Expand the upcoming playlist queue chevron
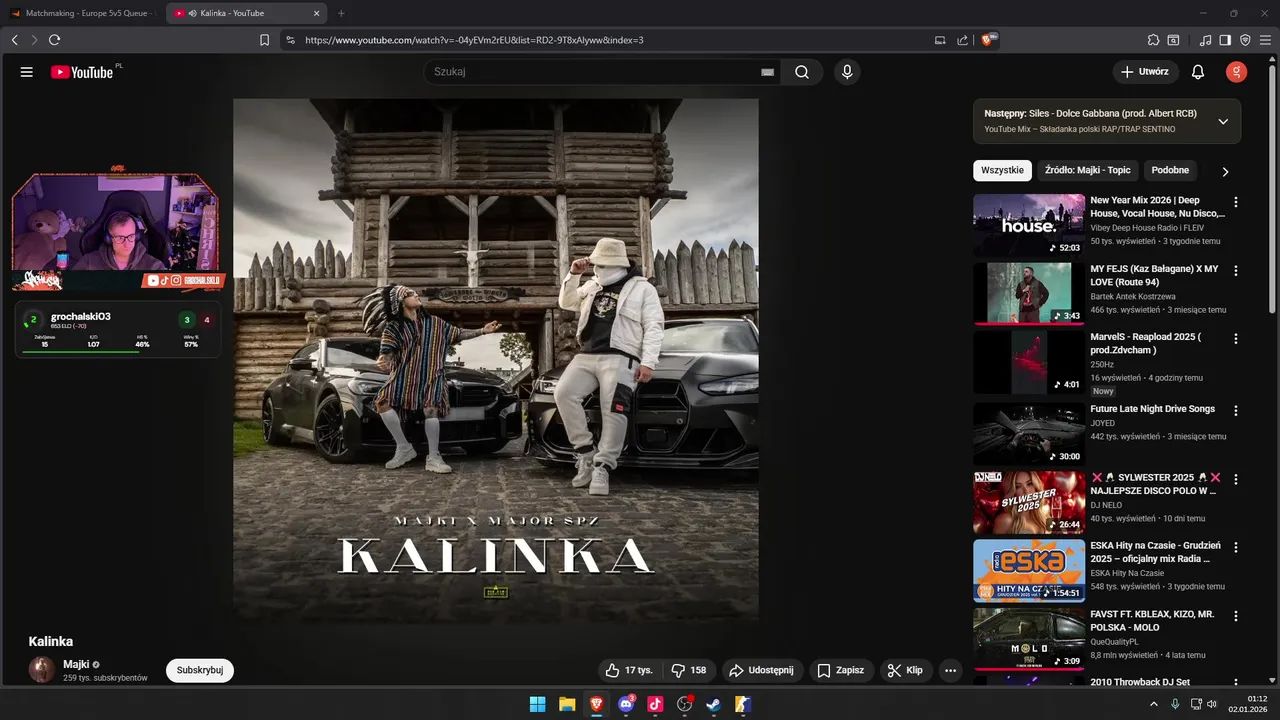Screen dimensions: 1280x720 point(1223,121)
